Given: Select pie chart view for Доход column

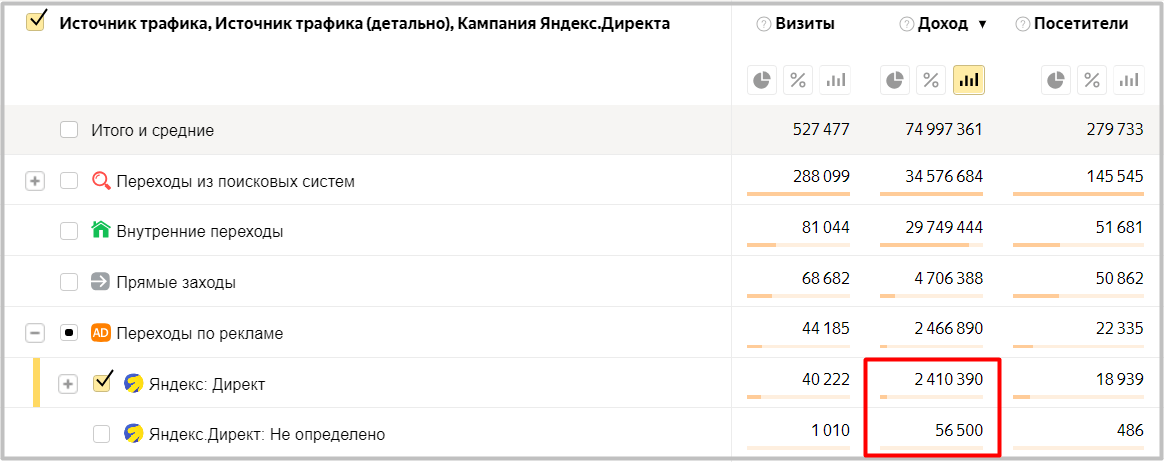Looking at the screenshot, I should (896, 80).
